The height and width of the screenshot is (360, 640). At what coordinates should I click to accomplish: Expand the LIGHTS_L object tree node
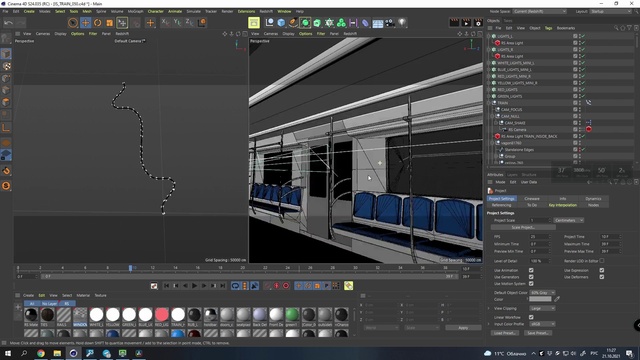tap(489, 36)
